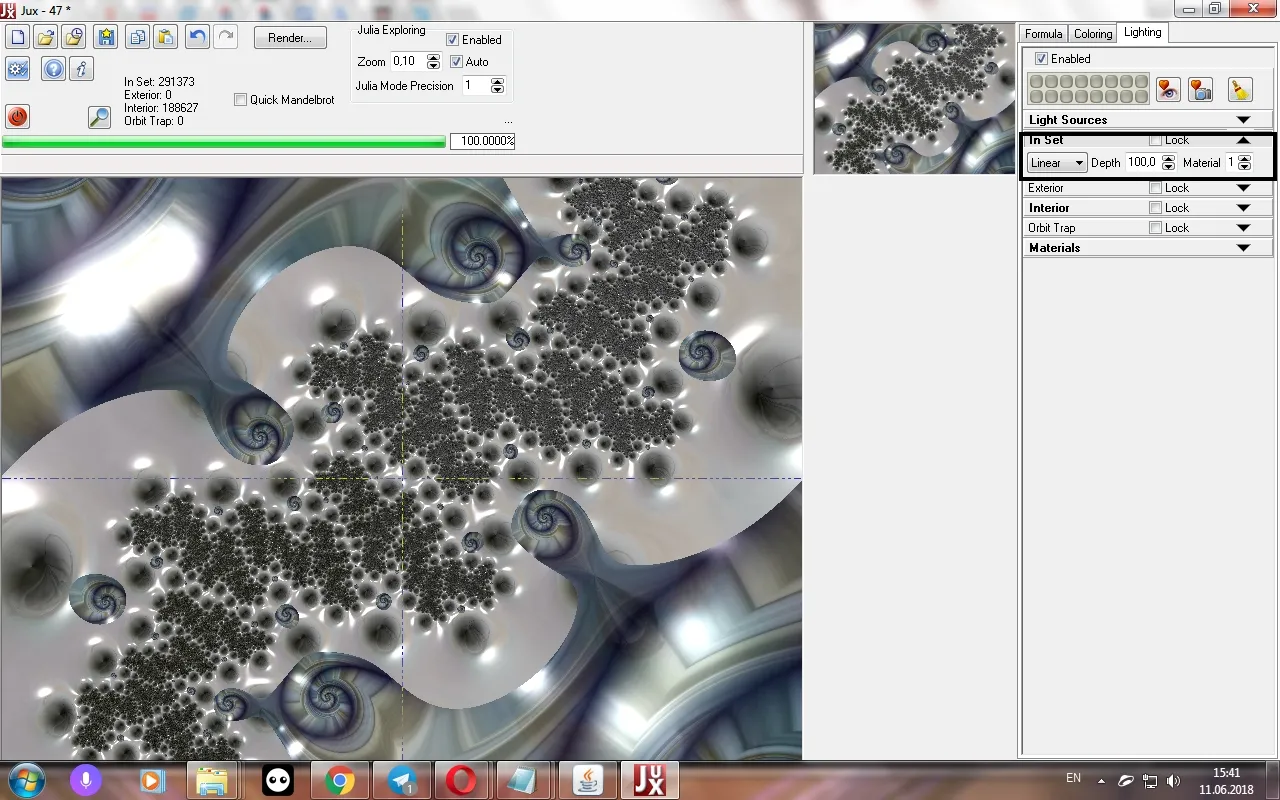Click the Zoom value field

pos(408,62)
